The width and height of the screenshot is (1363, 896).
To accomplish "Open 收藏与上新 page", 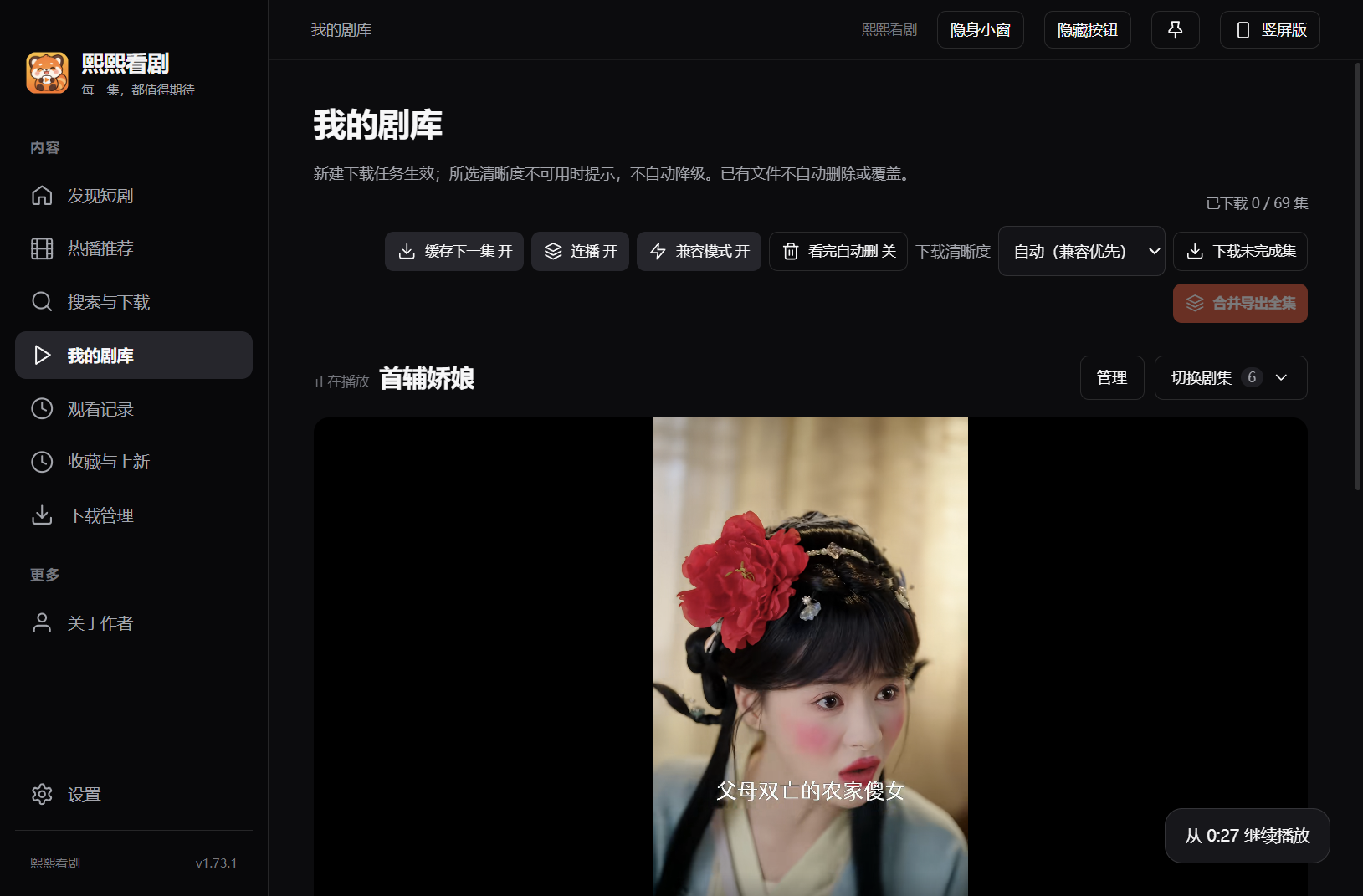I will (x=134, y=462).
